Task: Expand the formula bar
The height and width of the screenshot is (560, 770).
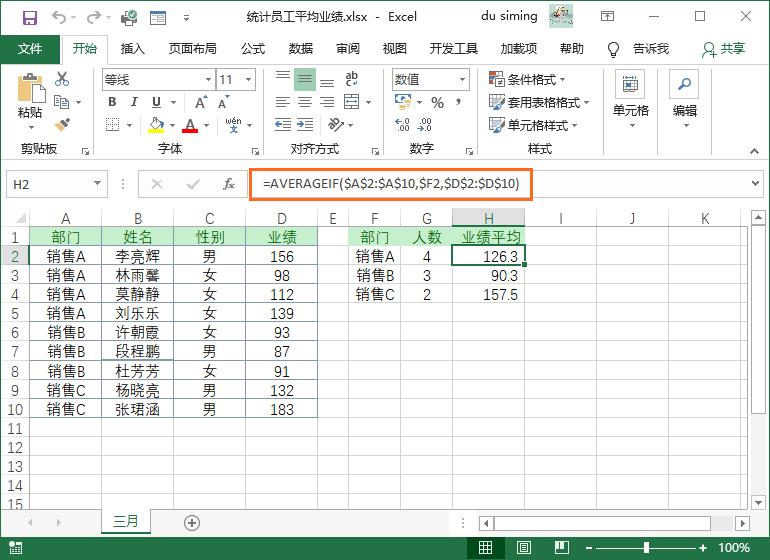Action: point(755,184)
